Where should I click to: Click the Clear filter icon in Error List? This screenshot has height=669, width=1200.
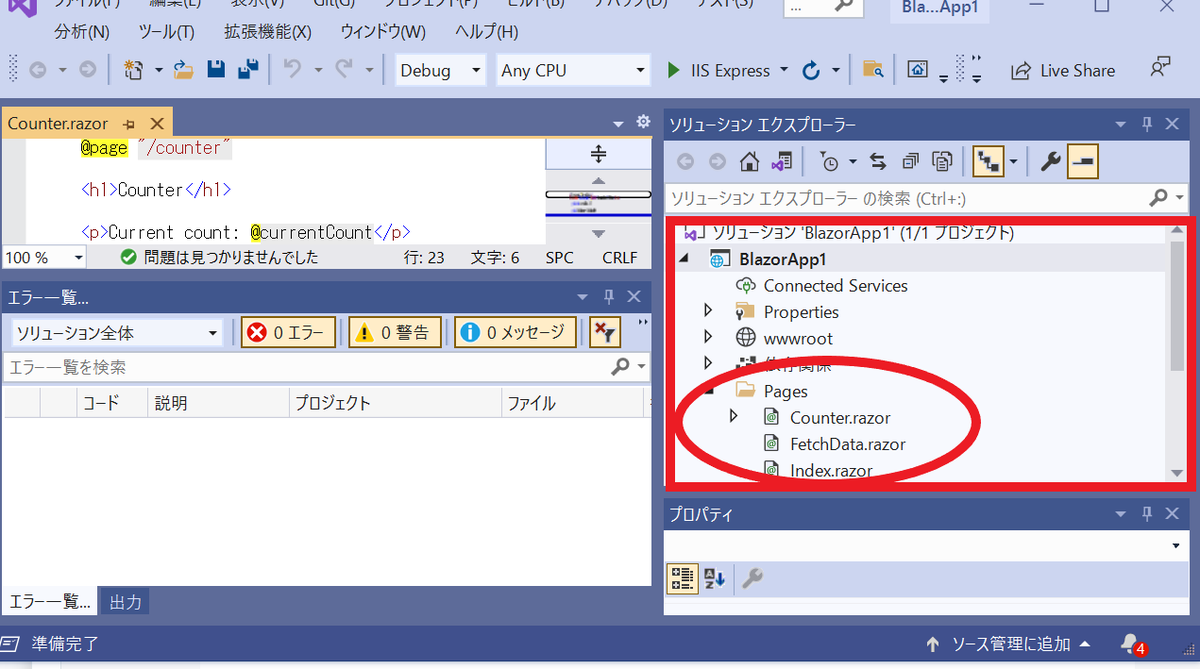click(x=604, y=333)
